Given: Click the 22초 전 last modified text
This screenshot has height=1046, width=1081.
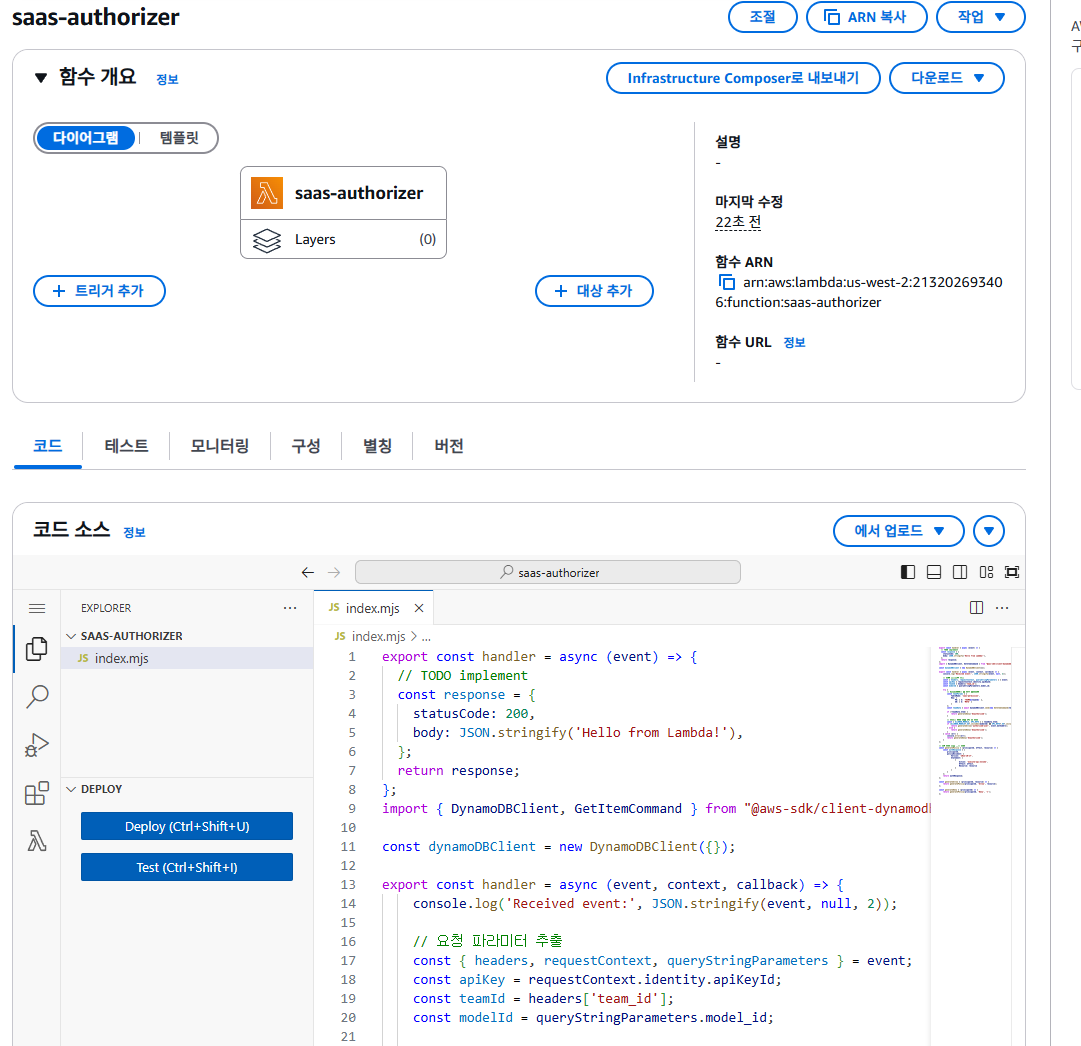Looking at the screenshot, I should 738,222.
